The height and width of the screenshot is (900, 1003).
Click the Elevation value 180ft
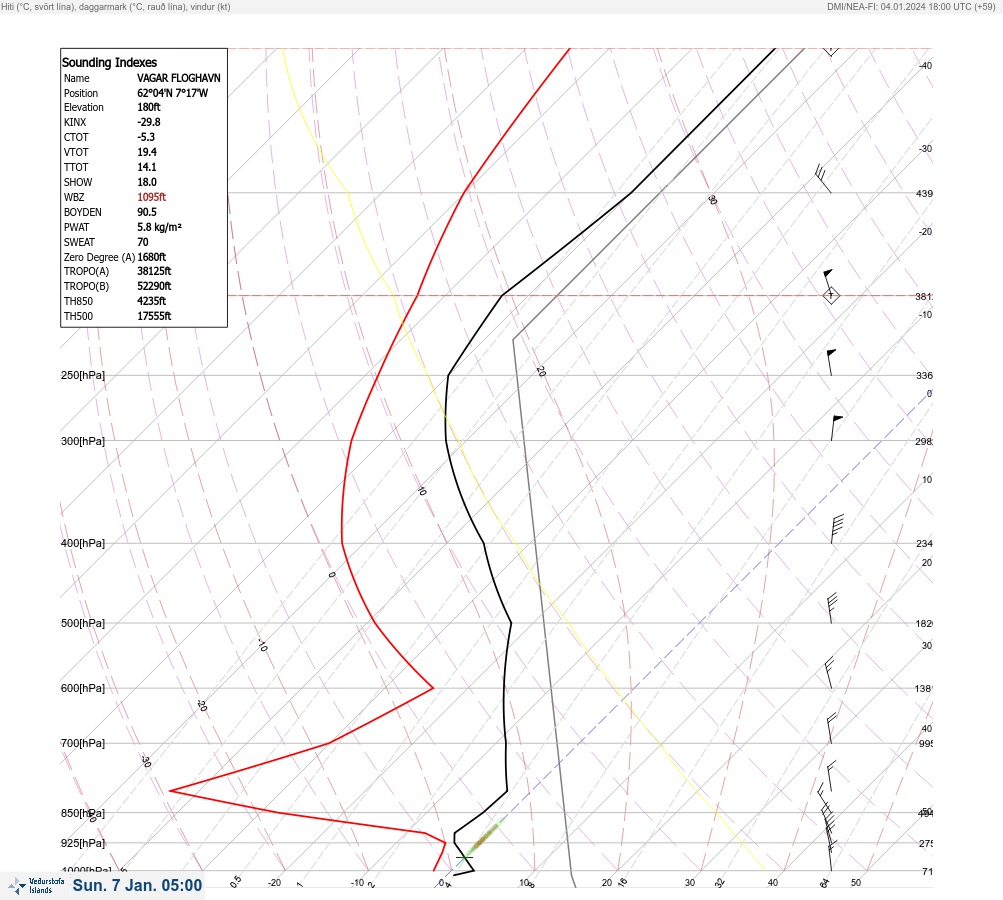click(x=148, y=107)
